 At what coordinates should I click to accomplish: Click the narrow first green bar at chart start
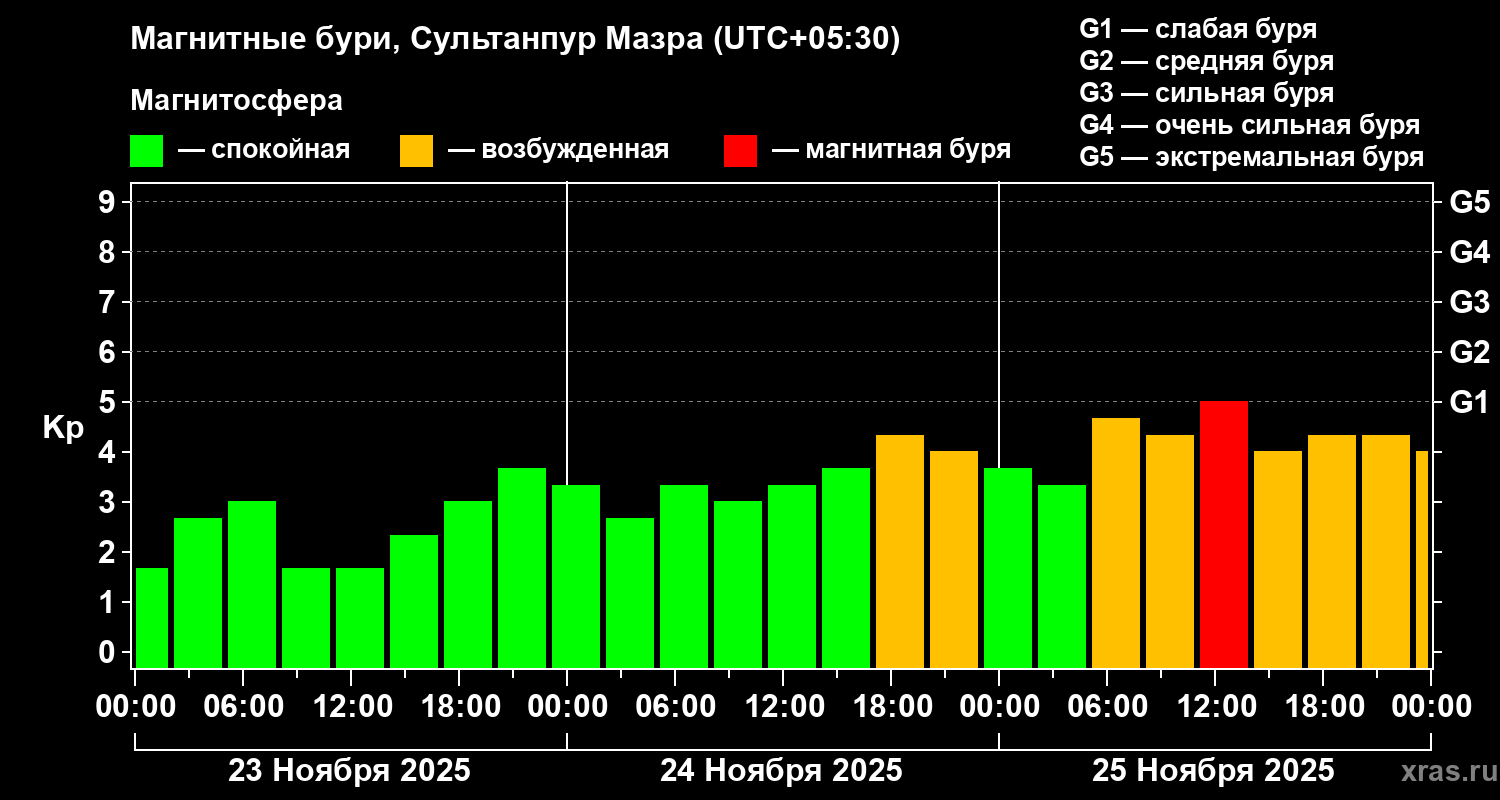(x=152, y=618)
